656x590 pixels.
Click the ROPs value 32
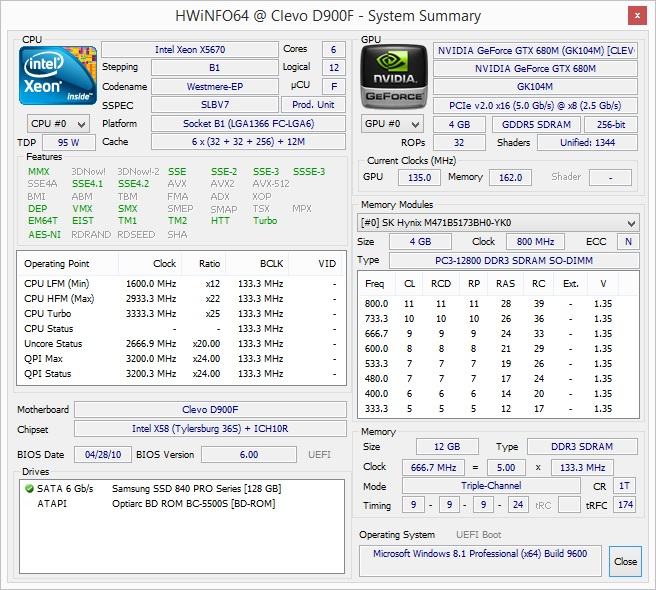click(x=459, y=143)
